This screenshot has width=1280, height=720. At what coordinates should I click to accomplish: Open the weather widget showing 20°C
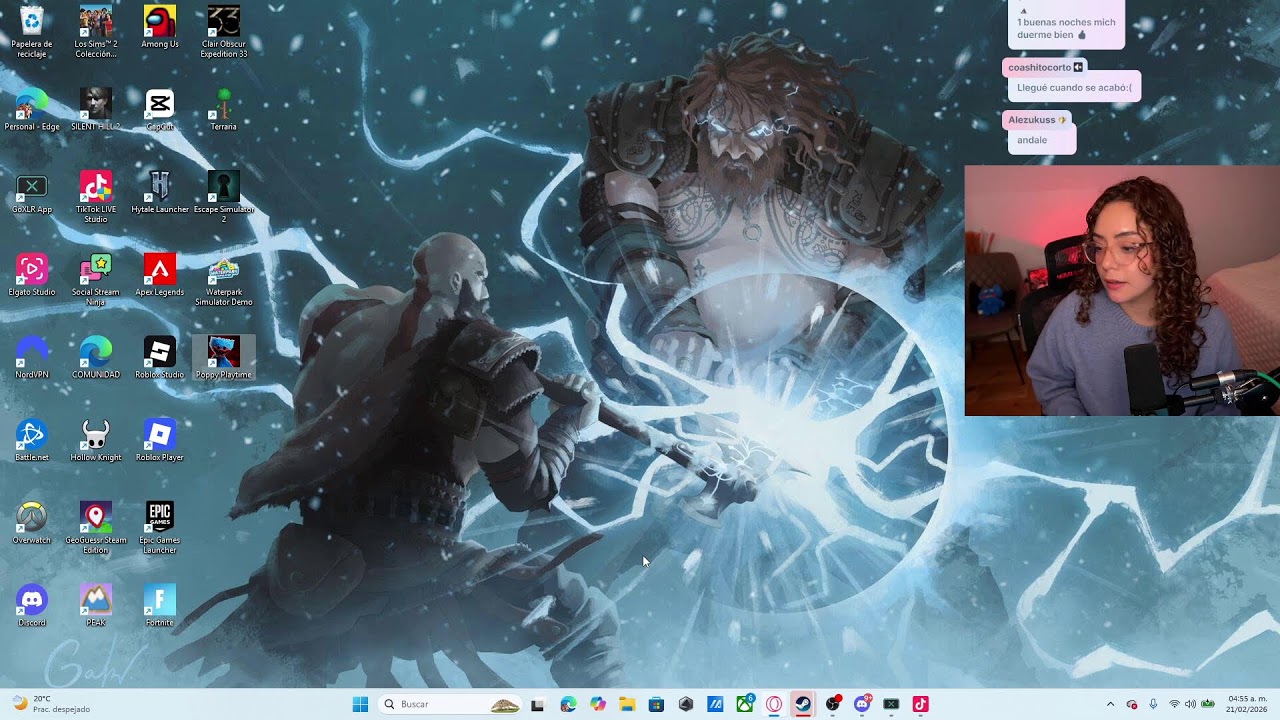(52, 704)
